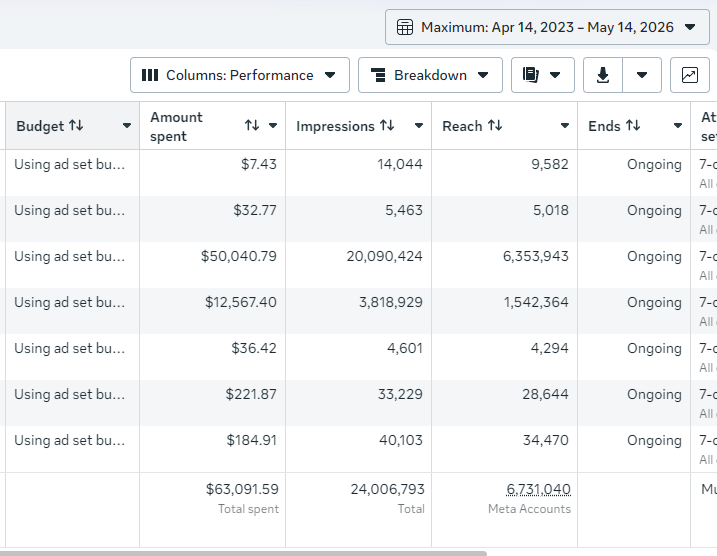
Task: Click the calendar icon in date range selector
Action: (x=405, y=27)
